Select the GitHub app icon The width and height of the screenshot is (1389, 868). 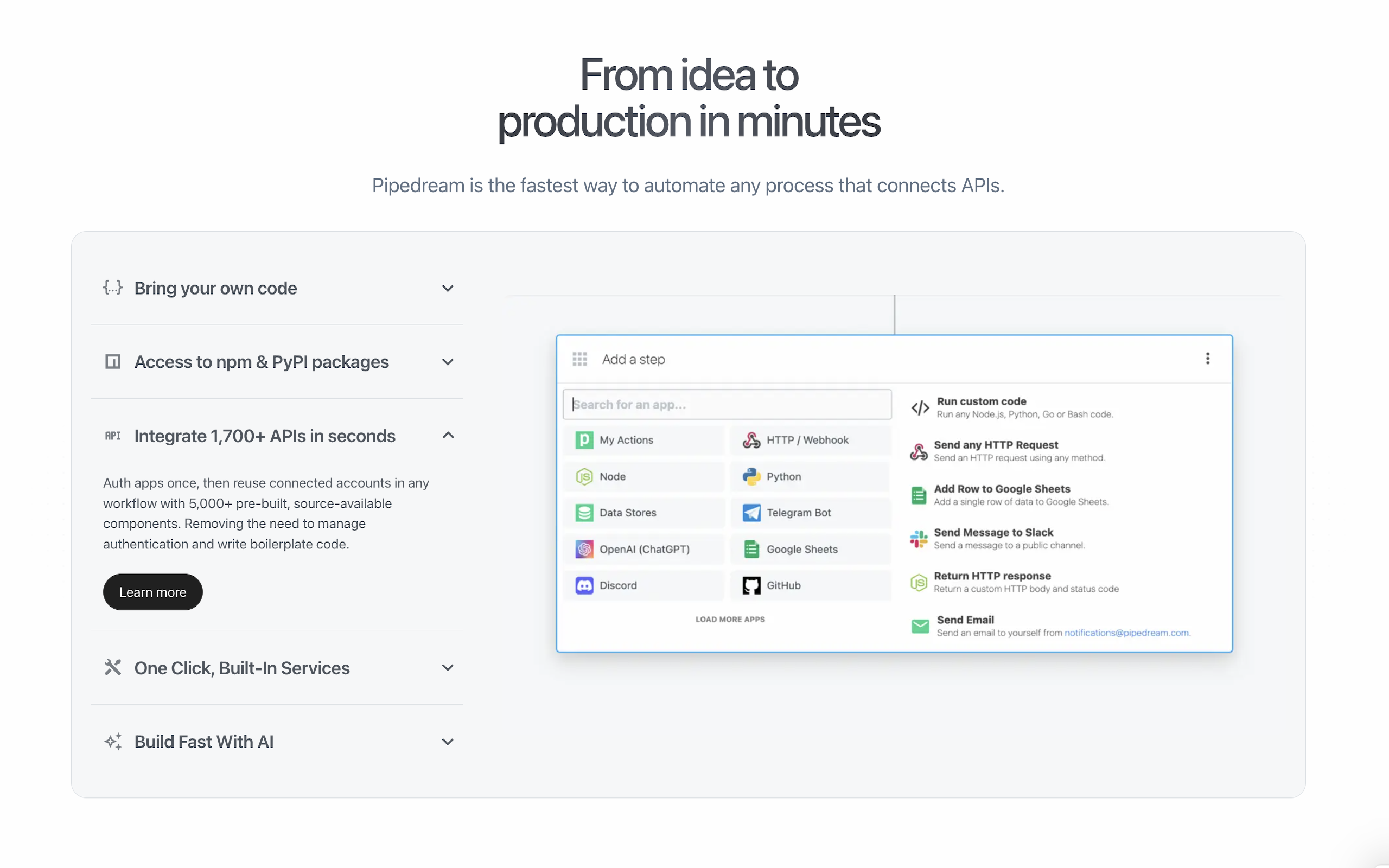click(x=751, y=585)
